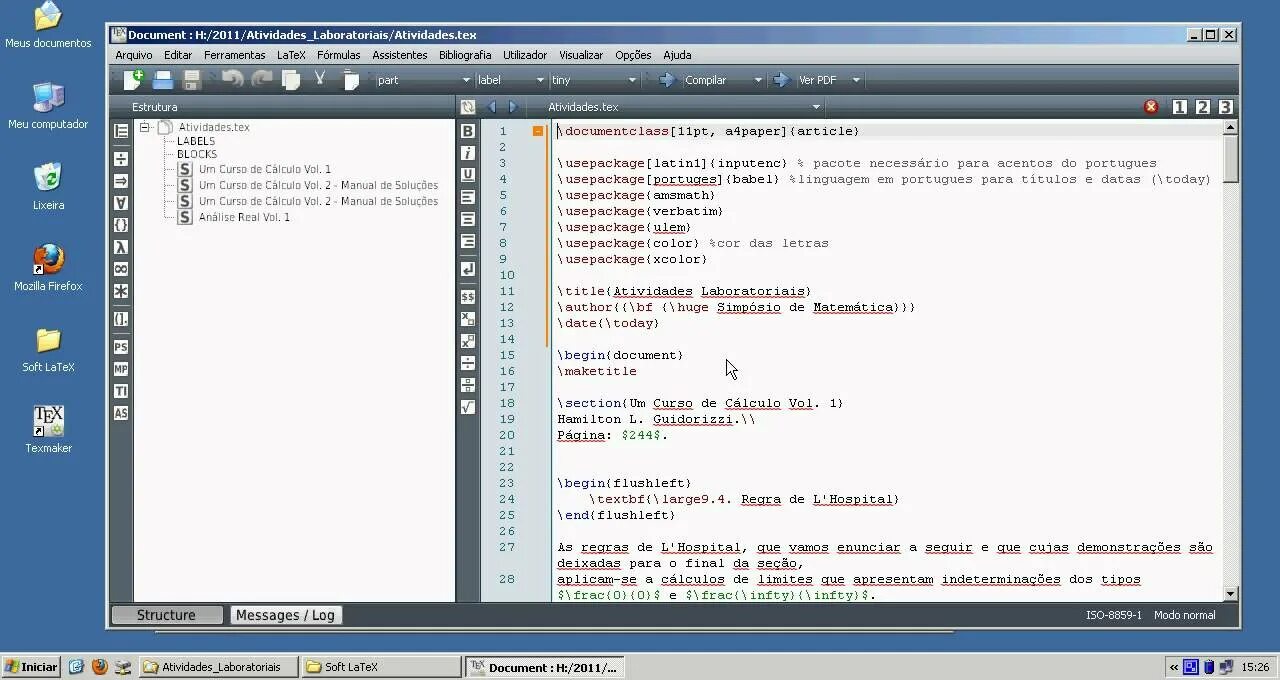Screen dimensions: 1280x680
Task: Apply italic with the i icon
Action: pyautogui.click(x=467, y=153)
